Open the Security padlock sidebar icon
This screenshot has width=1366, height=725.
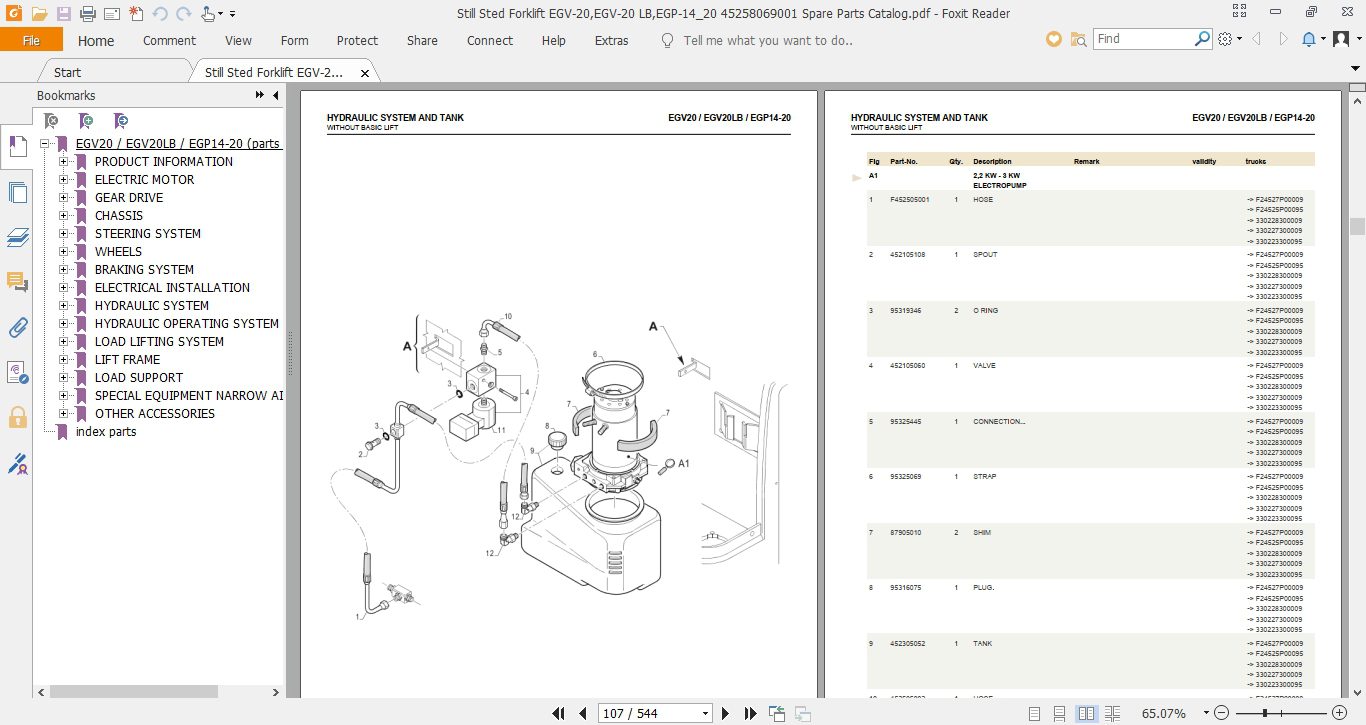coord(16,417)
